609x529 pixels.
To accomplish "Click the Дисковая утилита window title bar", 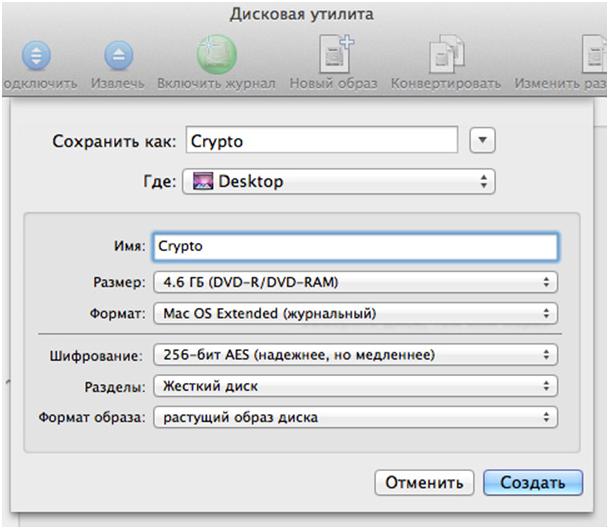I will coord(302,14).
